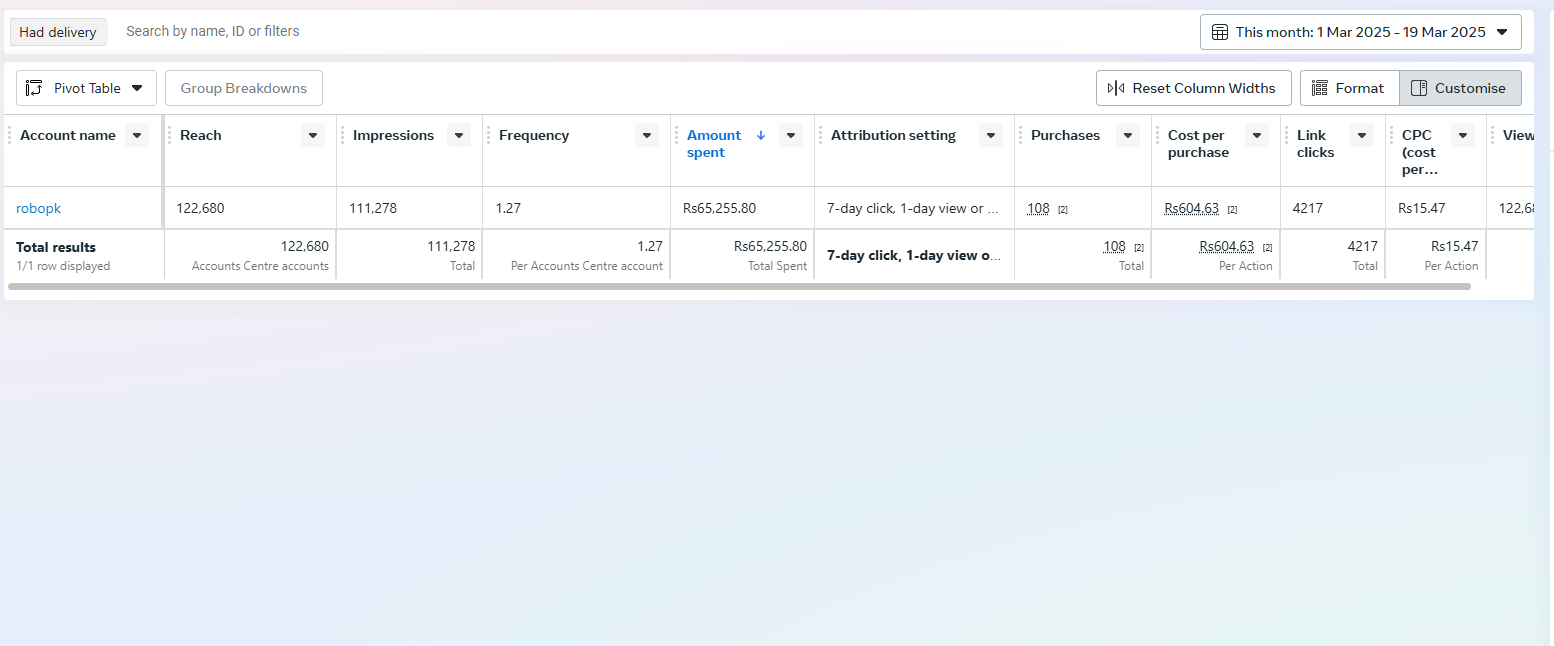This screenshot has width=1554, height=646.
Task: Click the Reach column drag handle
Action: point(170,135)
